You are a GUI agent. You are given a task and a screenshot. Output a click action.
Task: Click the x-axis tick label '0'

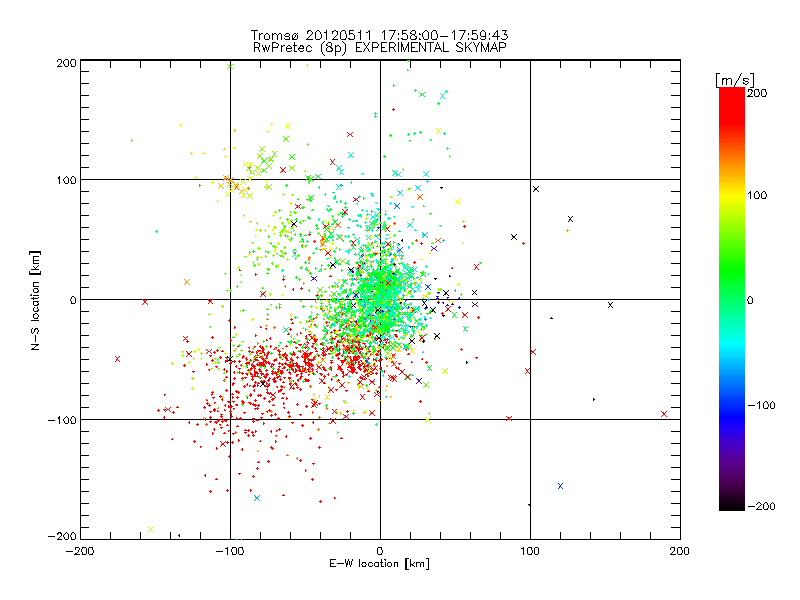380,551
